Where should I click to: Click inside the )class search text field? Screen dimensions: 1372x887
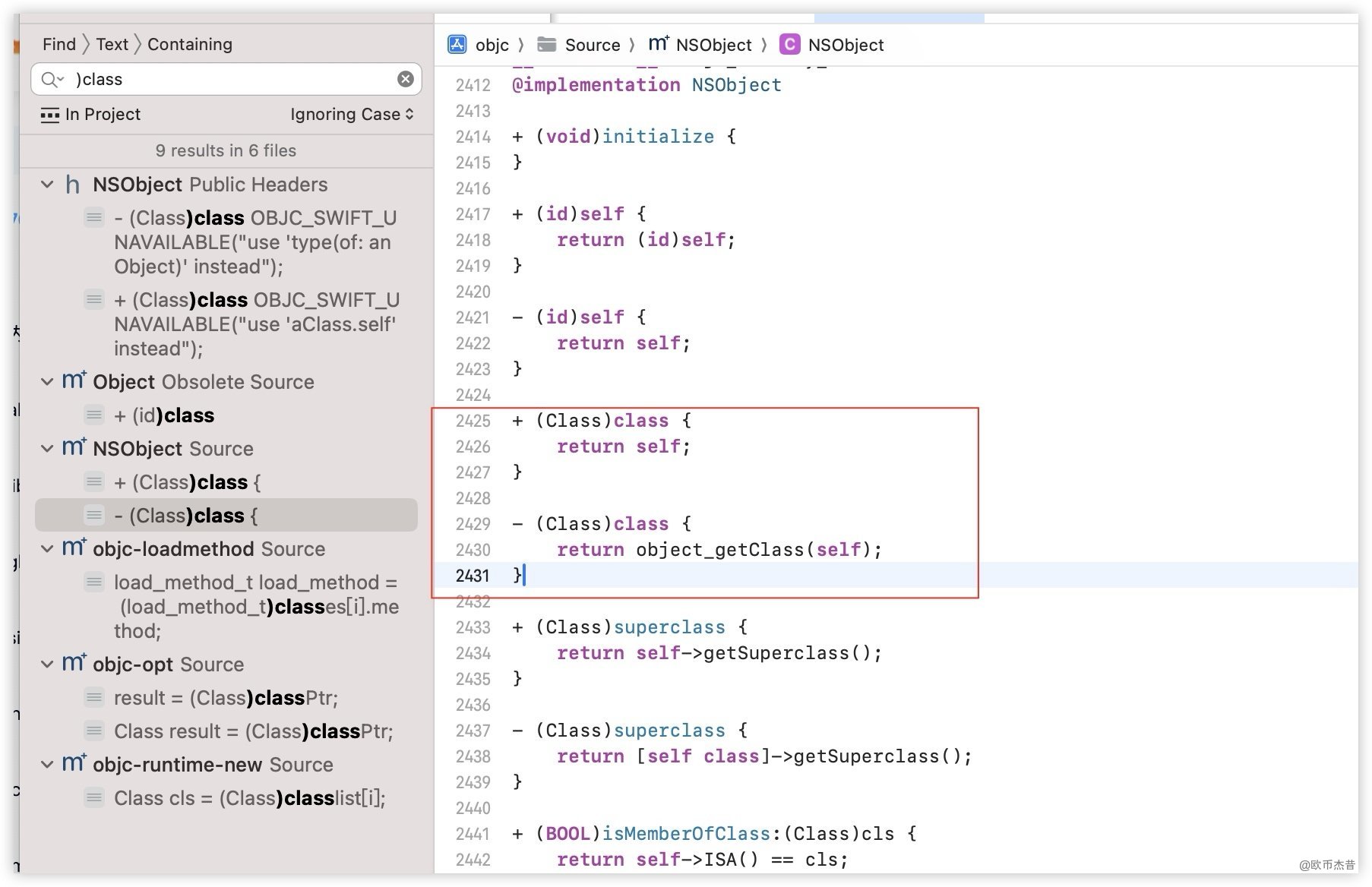tap(228, 79)
